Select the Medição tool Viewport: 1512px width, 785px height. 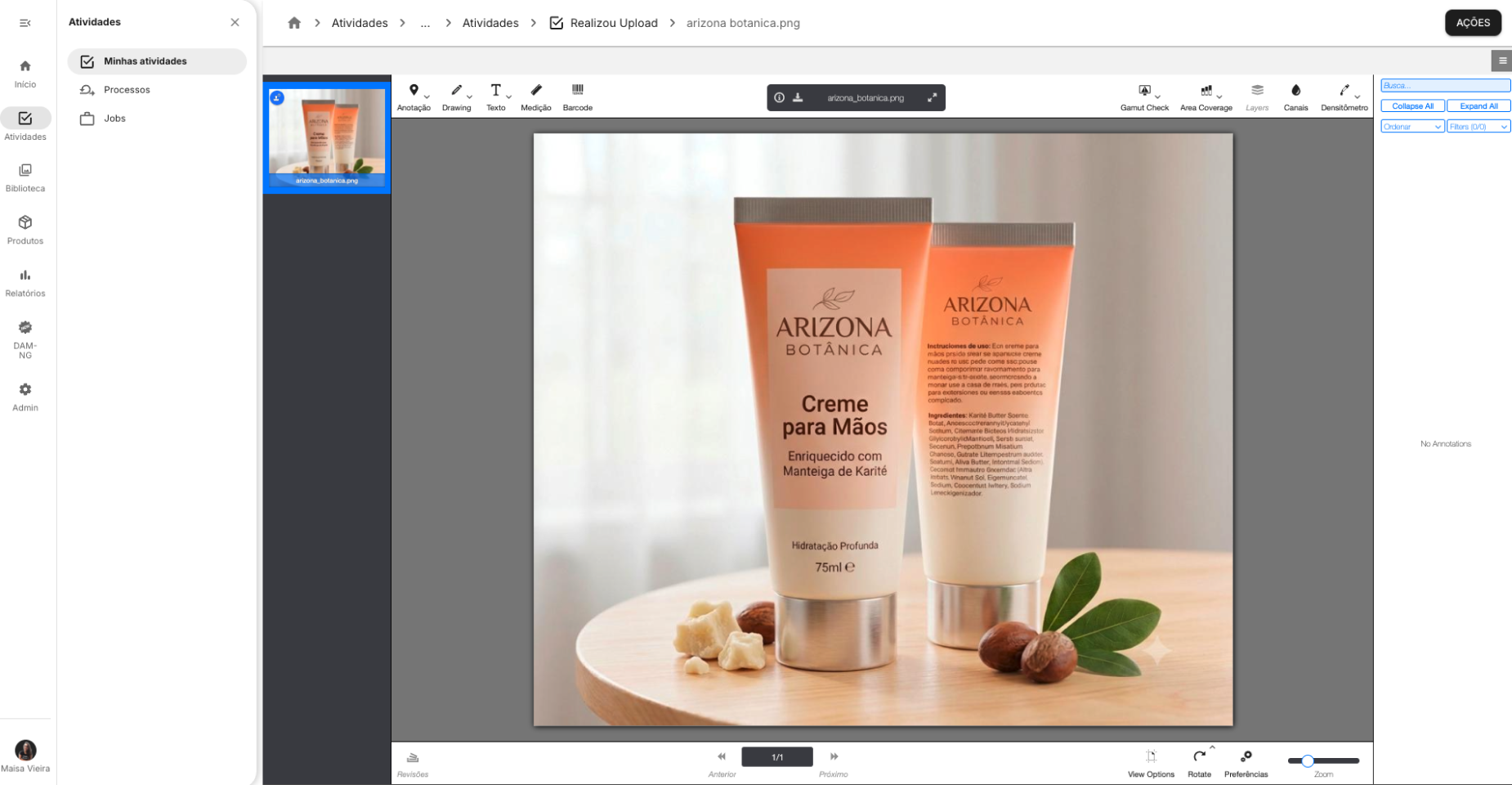pos(536,96)
